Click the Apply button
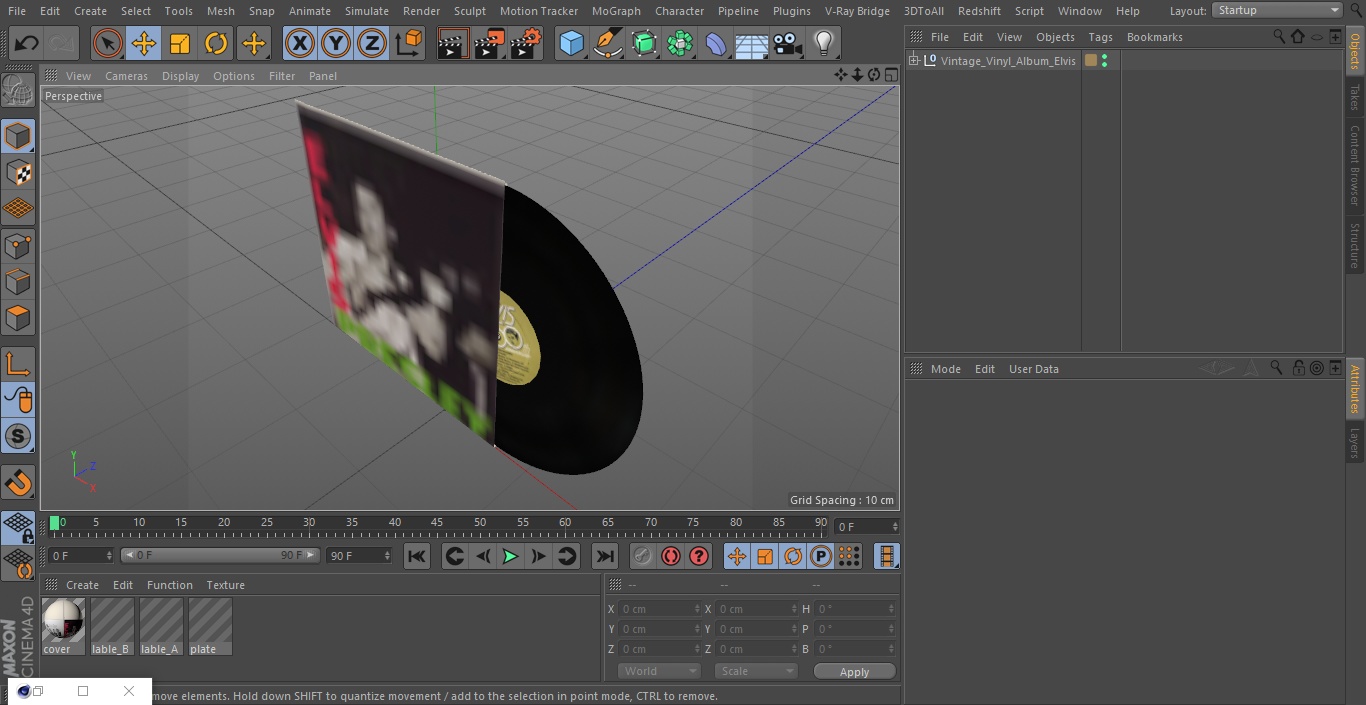This screenshot has height=705, width=1366. (x=854, y=672)
